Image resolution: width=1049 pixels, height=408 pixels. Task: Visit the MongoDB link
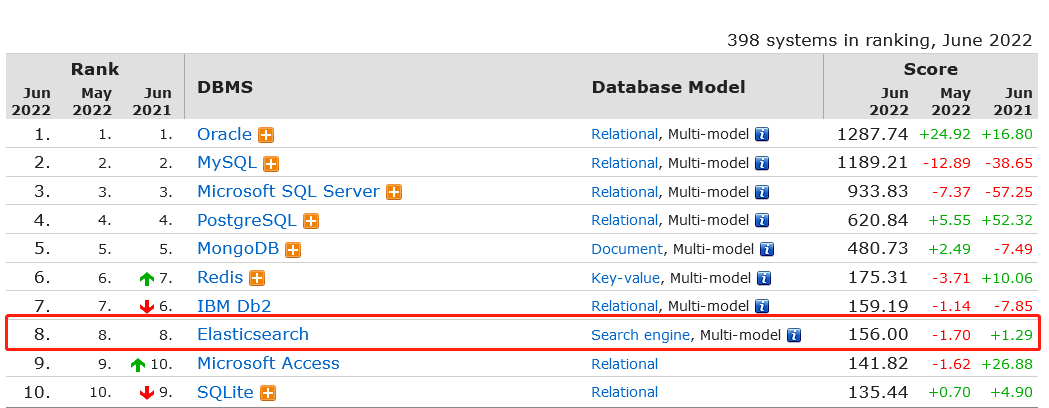click(238, 249)
